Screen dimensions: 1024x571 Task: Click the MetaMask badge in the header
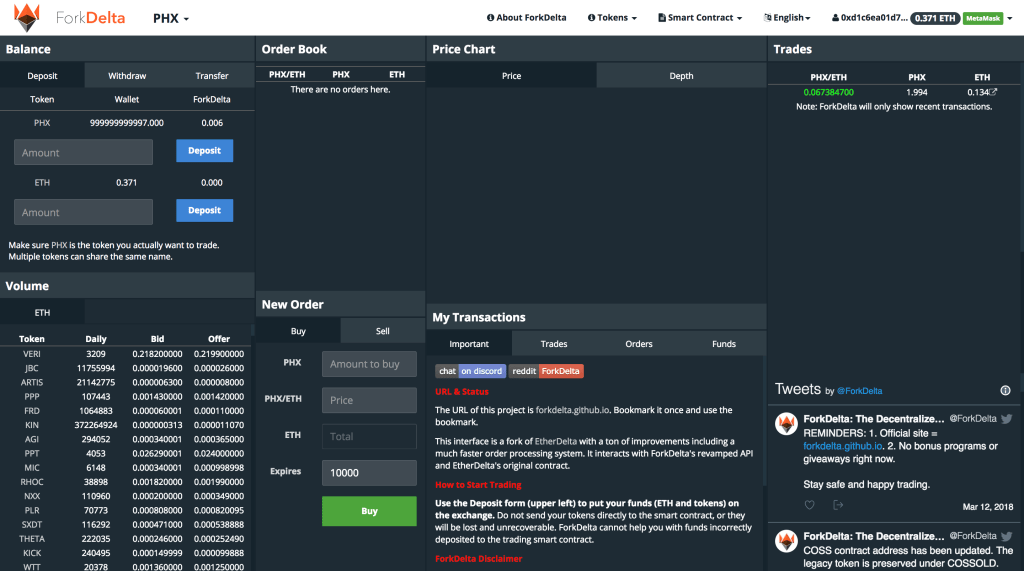tap(983, 18)
